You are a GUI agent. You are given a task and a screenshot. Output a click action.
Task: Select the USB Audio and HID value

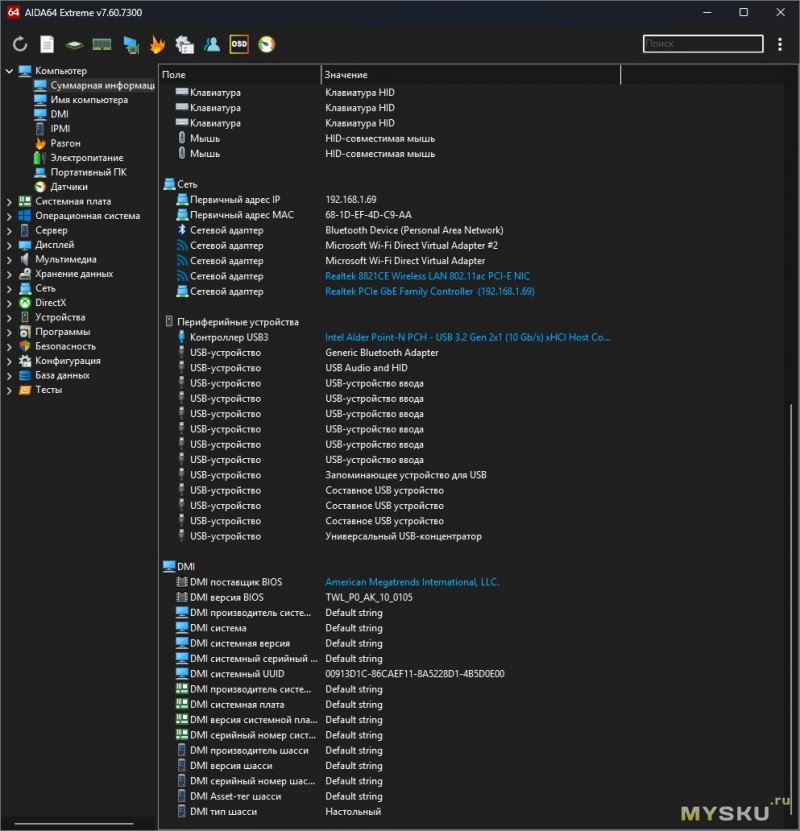(x=366, y=368)
